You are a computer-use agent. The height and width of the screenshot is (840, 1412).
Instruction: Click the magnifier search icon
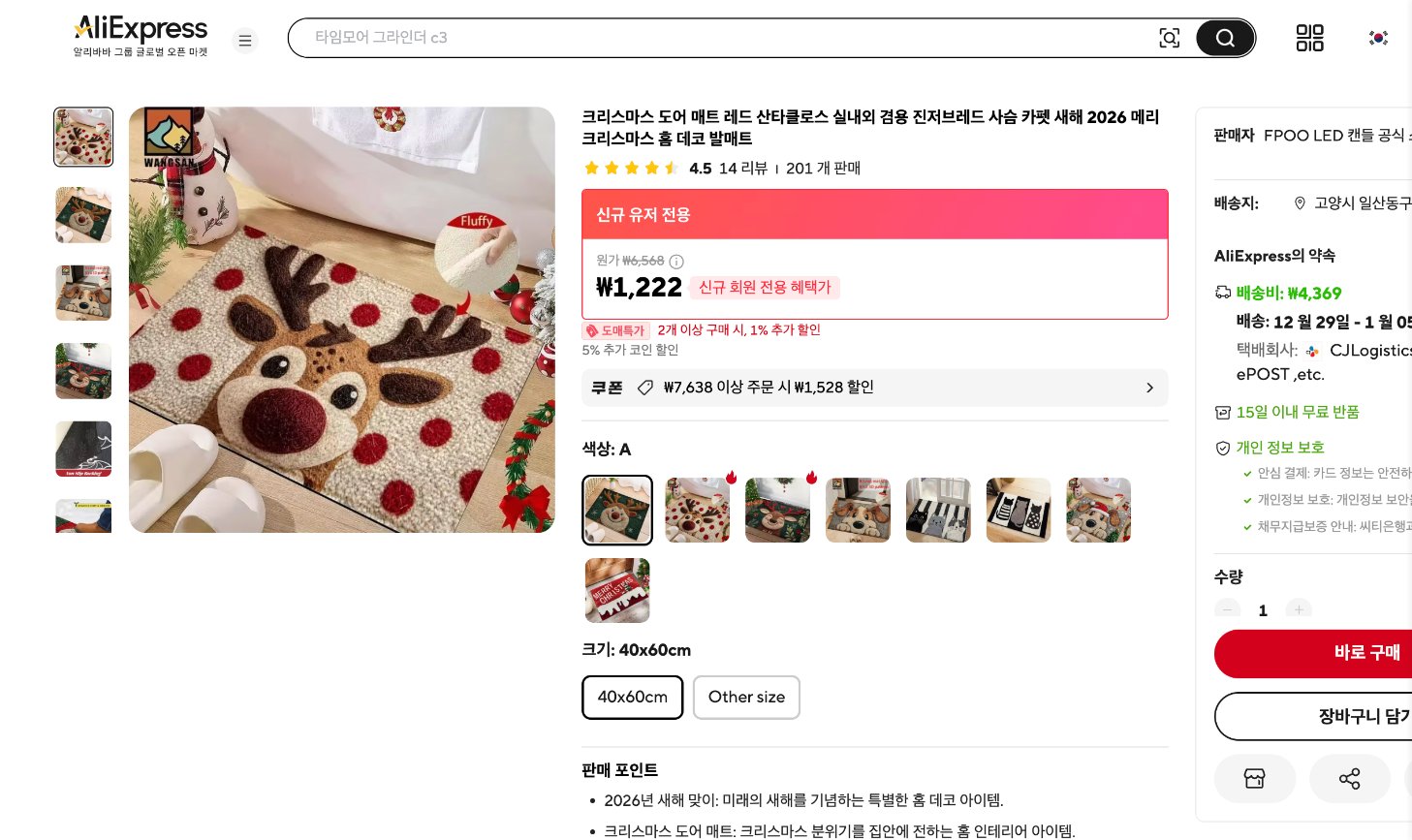(1225, 38)
